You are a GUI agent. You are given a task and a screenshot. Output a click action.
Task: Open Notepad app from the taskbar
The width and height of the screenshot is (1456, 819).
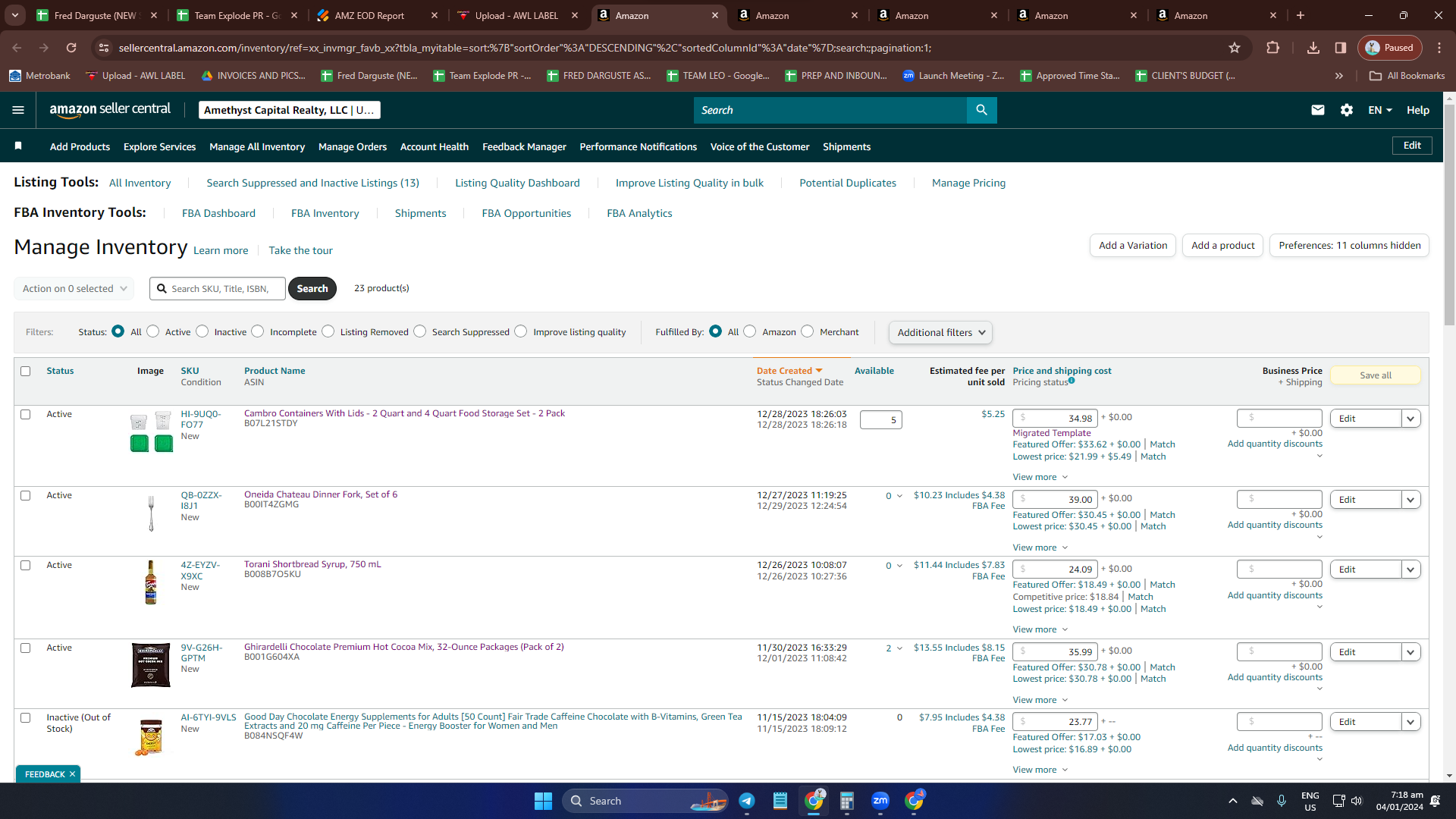coord(780,801)
